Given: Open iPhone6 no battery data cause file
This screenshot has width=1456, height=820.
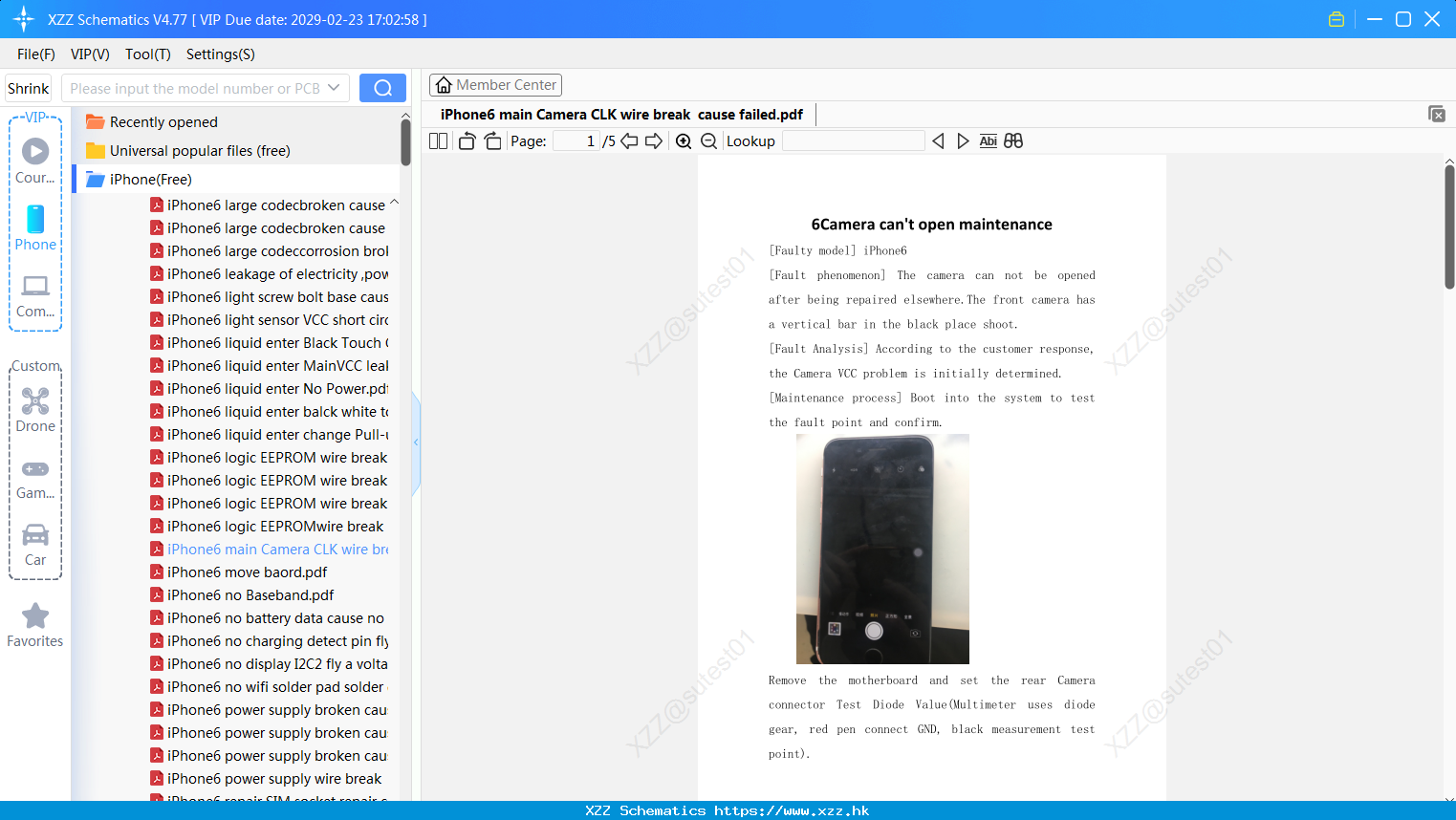Looking at the screenshot, I should [x=268, y=618].
